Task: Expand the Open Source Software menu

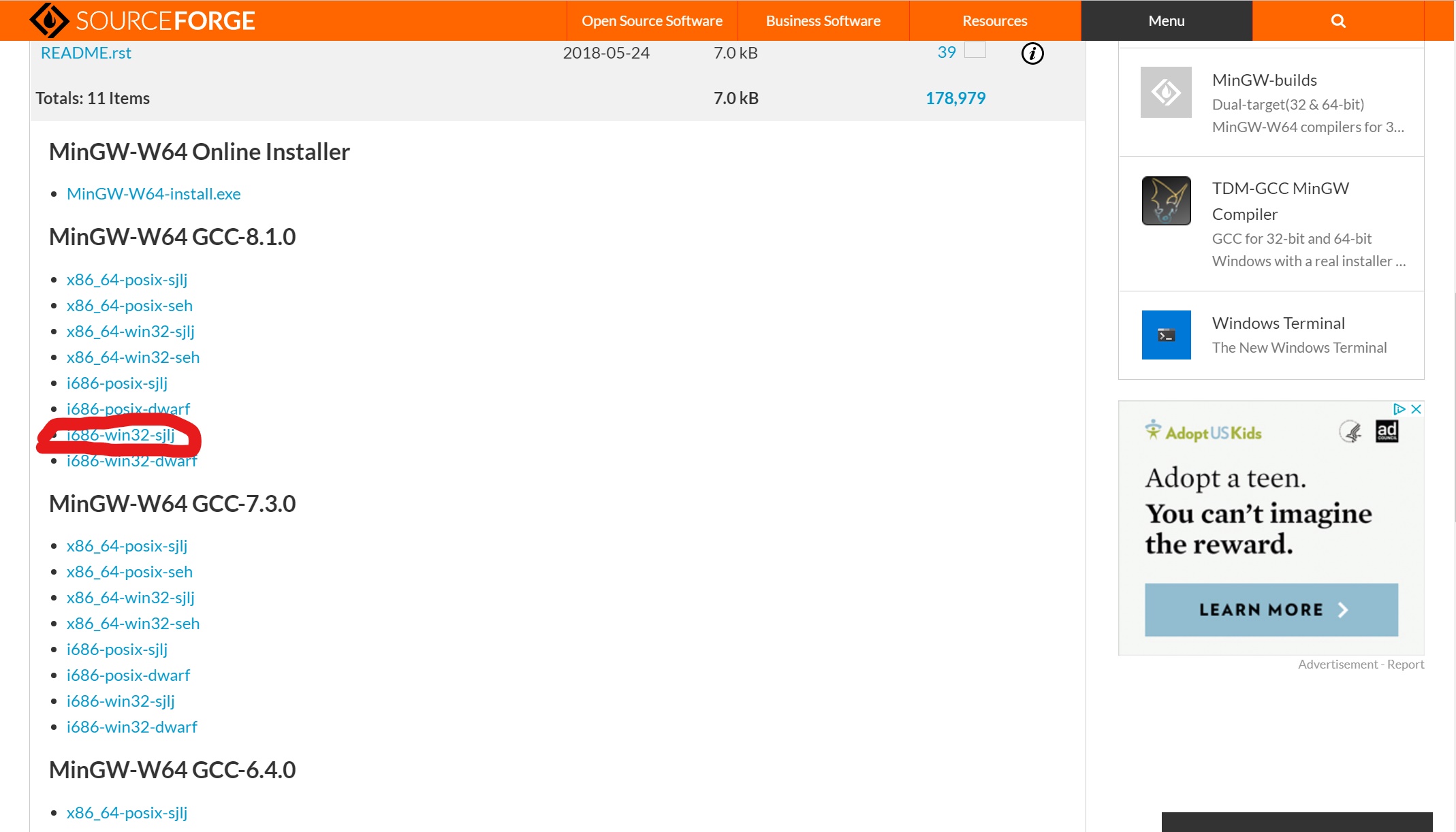Action: (x=652, y=21)
